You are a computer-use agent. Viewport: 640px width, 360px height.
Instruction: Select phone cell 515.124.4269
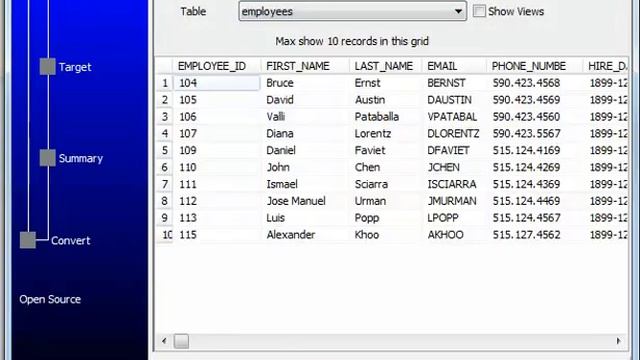(x=535, y=167)
